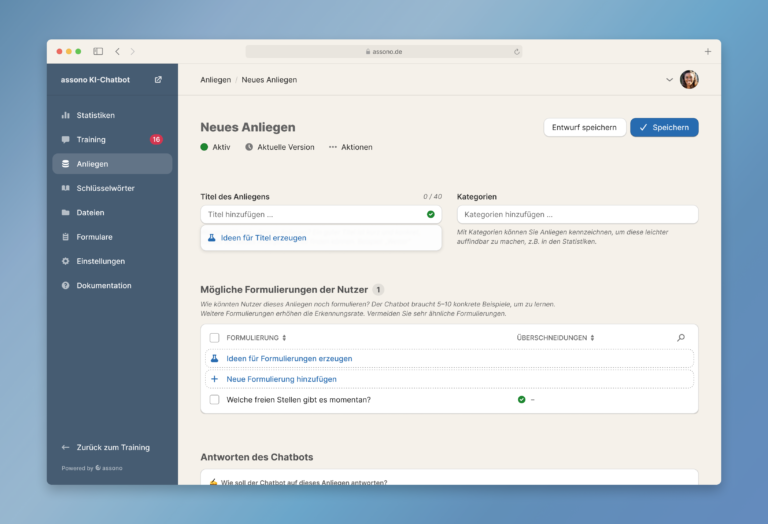768x524 pixels.
Task: Click the Training badge showing 16
Action: tap(156, 140)
